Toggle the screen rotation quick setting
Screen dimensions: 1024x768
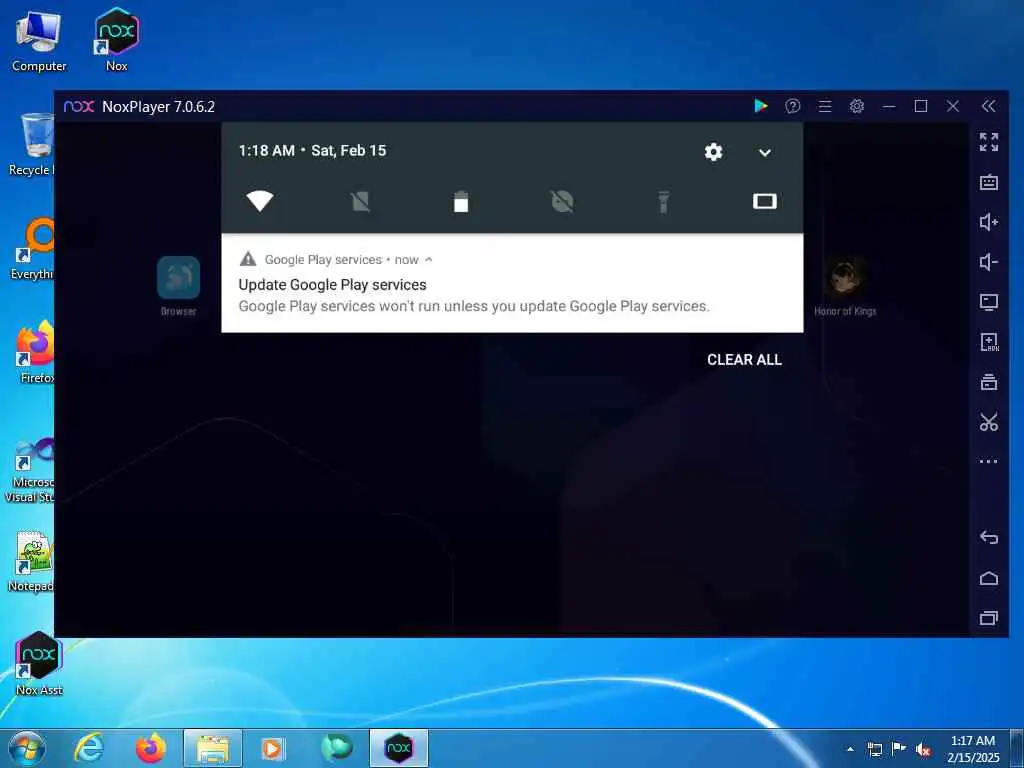click(765, 201)
